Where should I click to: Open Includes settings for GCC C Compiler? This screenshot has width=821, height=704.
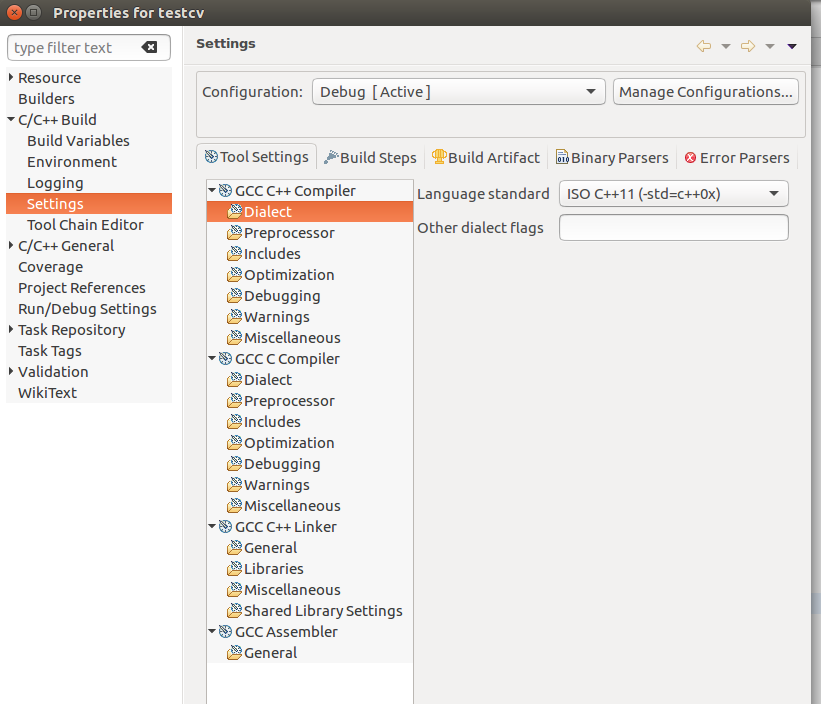264,421
